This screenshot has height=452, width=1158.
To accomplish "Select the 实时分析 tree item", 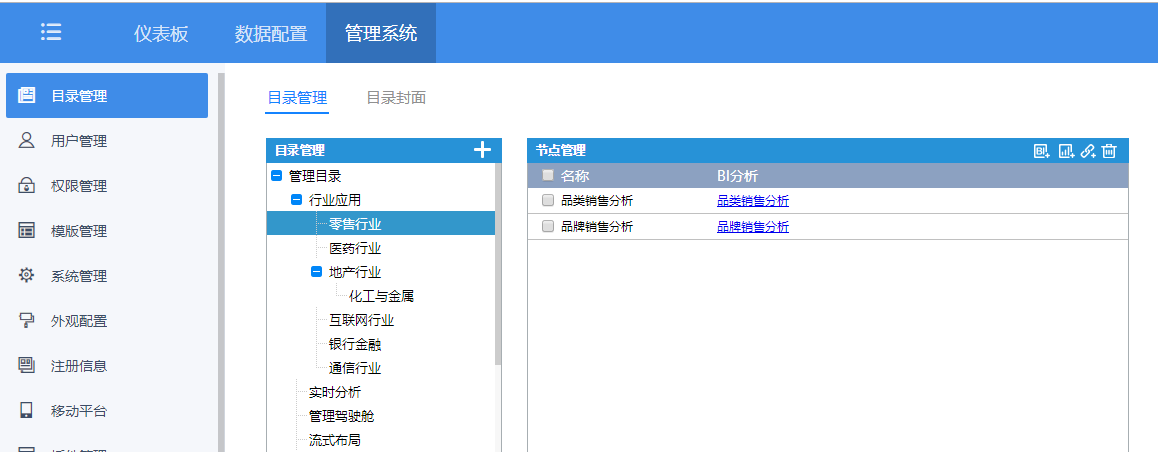I will pyautogui.click(x=335, y=392).
